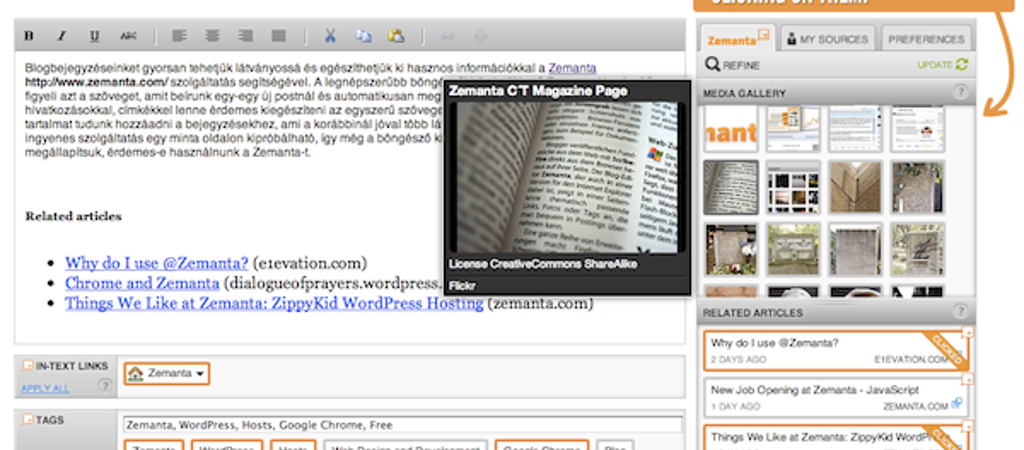Click the Refine magnifier in Zemanta panel
The image size is (1024, 450).
click(712, 65)
